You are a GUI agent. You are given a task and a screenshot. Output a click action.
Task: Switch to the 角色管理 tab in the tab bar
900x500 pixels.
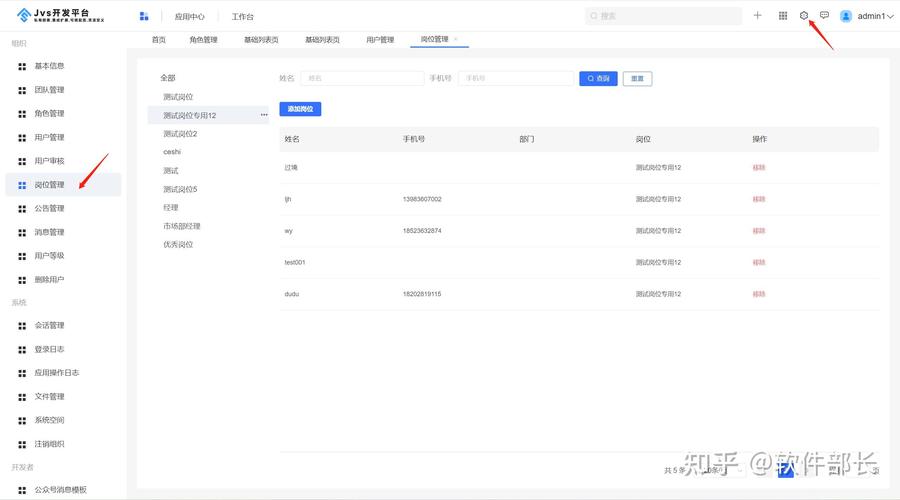[x=203, y=40]
